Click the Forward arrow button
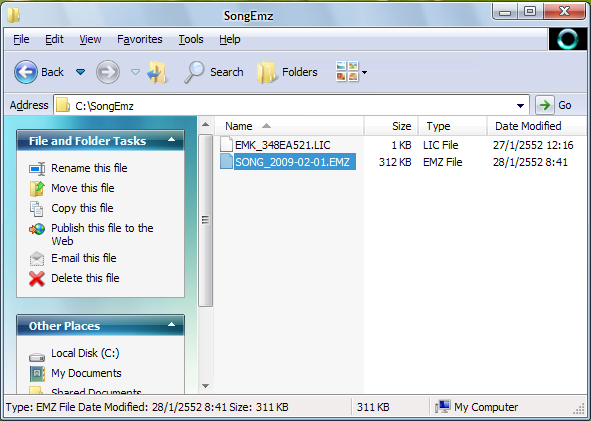This screenshot has height=421, width=591. (108, 72)
